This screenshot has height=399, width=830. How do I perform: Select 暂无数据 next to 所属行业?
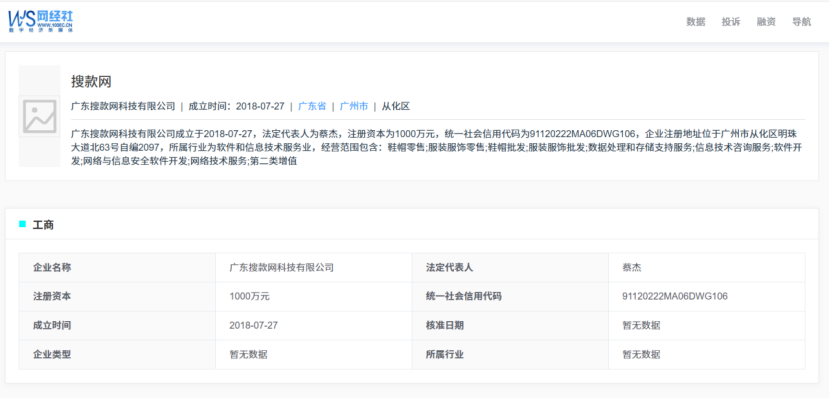click(642, 355)
